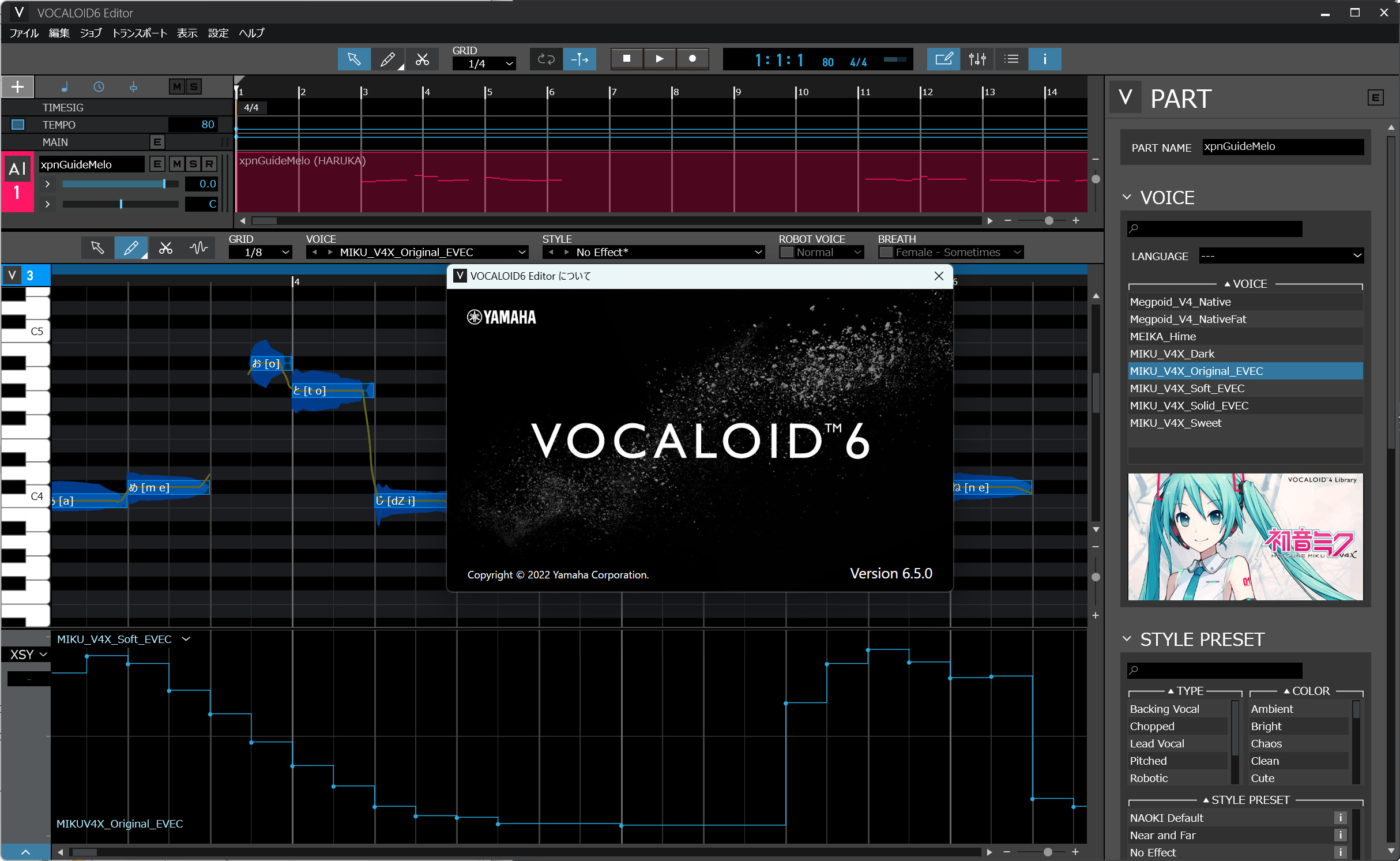Open the ジョブ menu

pos(91,33)
